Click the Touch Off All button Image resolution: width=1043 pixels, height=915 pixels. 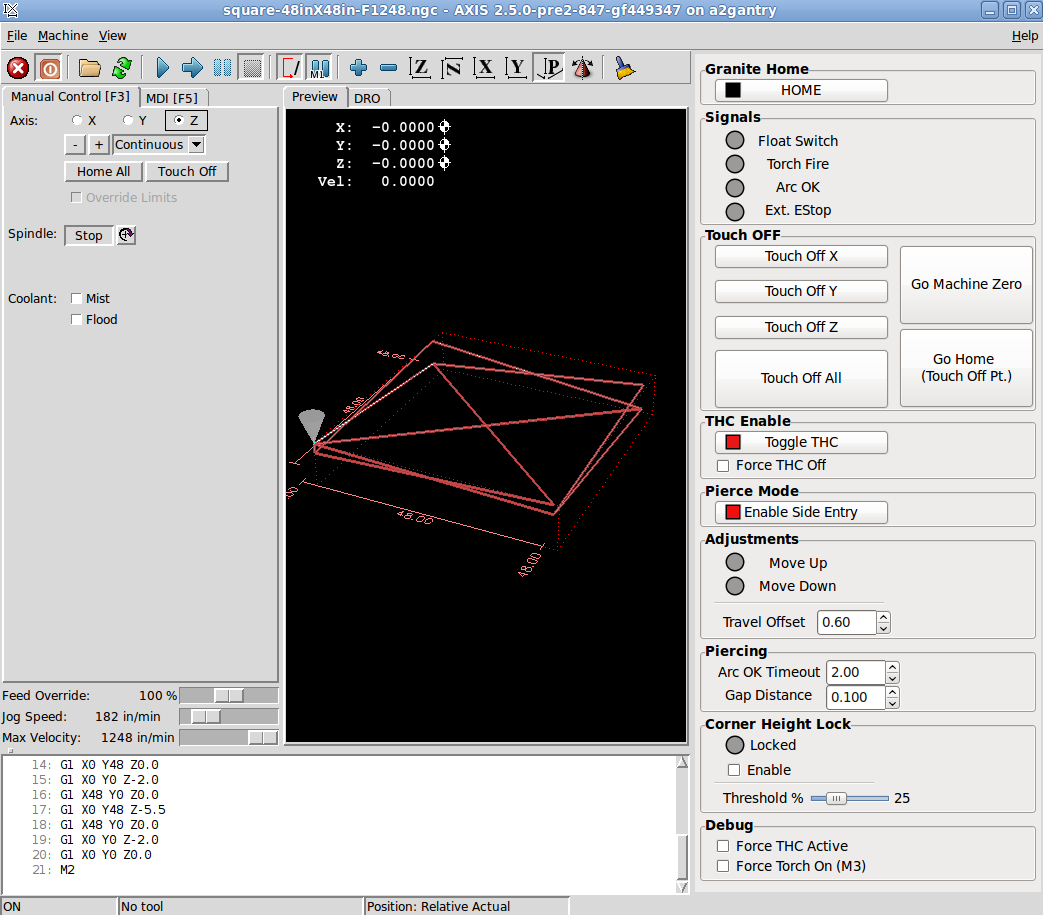tap(801, 378)
